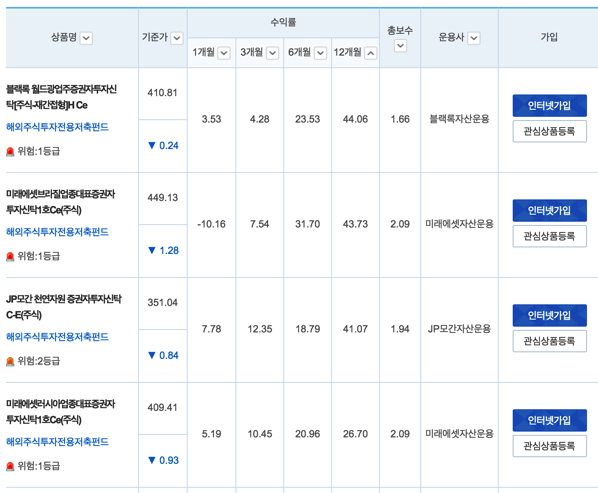Open JP모간 천연자원 증권자투자신탁 fund name
The width and height of the screenshot is (598, 493).
[64, 307]
